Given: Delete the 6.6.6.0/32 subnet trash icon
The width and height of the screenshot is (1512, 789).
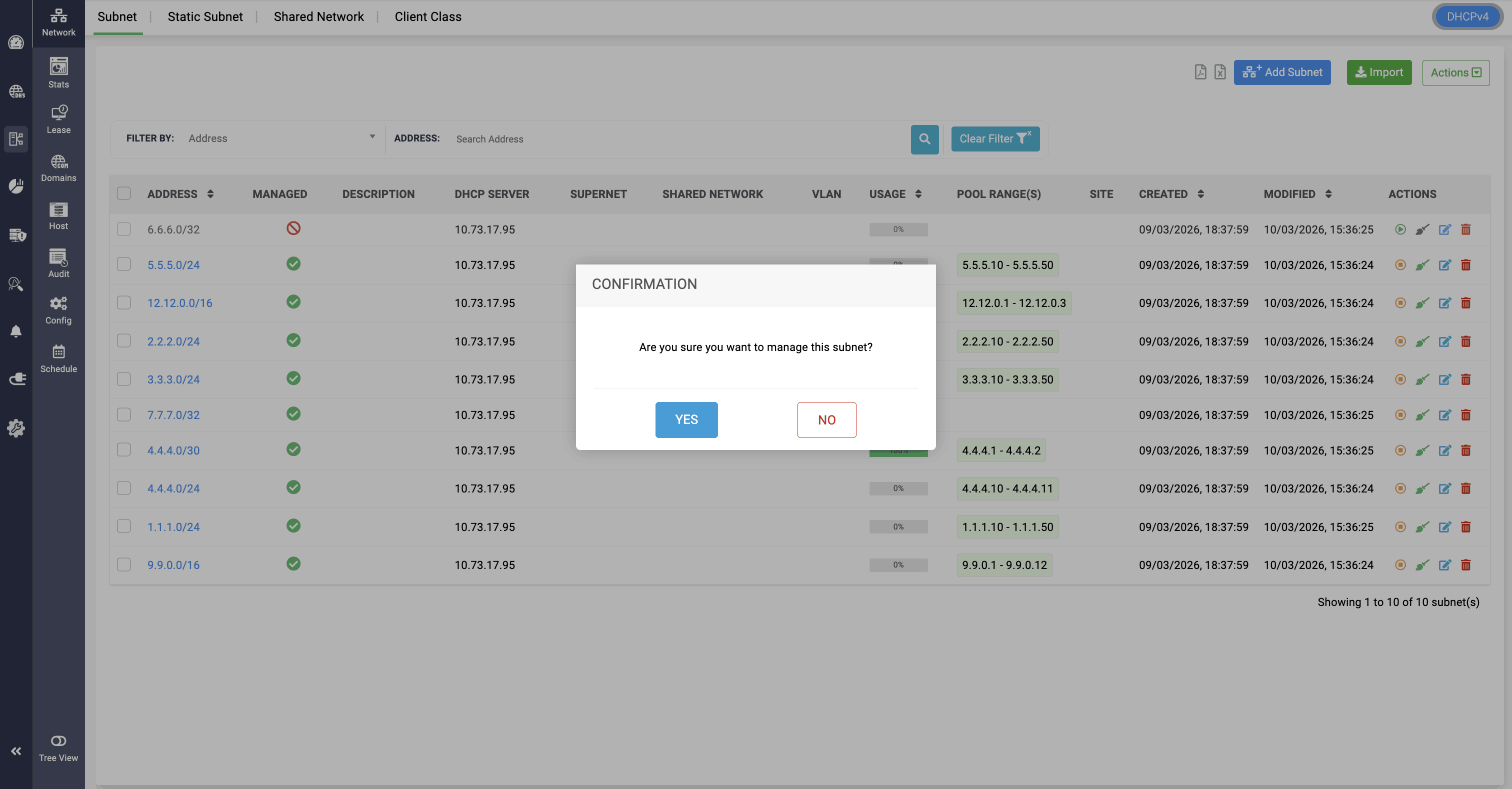Looking at the screenshot, I should [1465, 229].
